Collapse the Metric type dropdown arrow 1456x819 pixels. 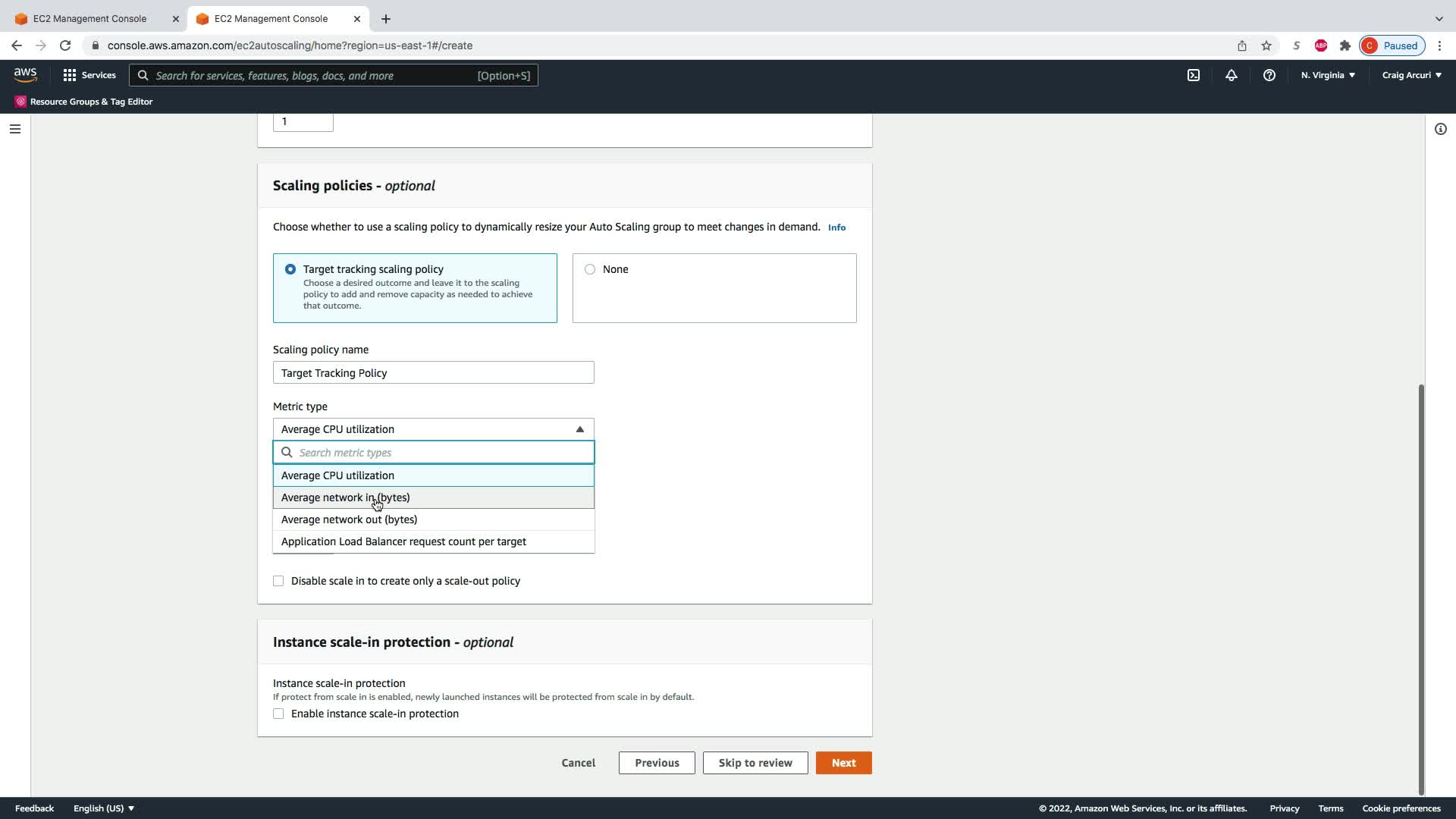coord(580,429)
